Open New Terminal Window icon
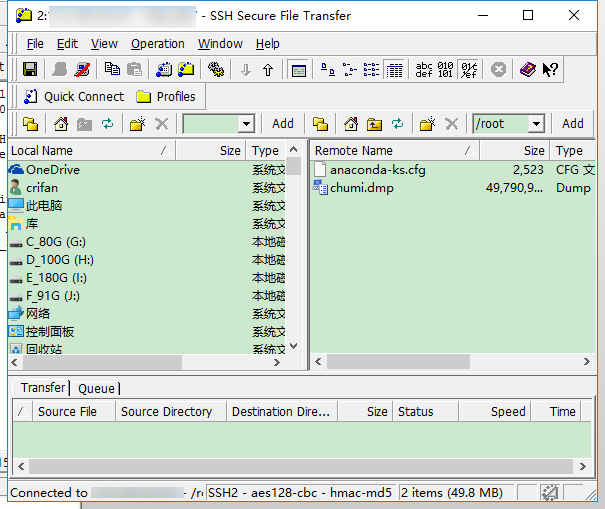This screenshot has height=509, width=605. [x=164, y=70]
